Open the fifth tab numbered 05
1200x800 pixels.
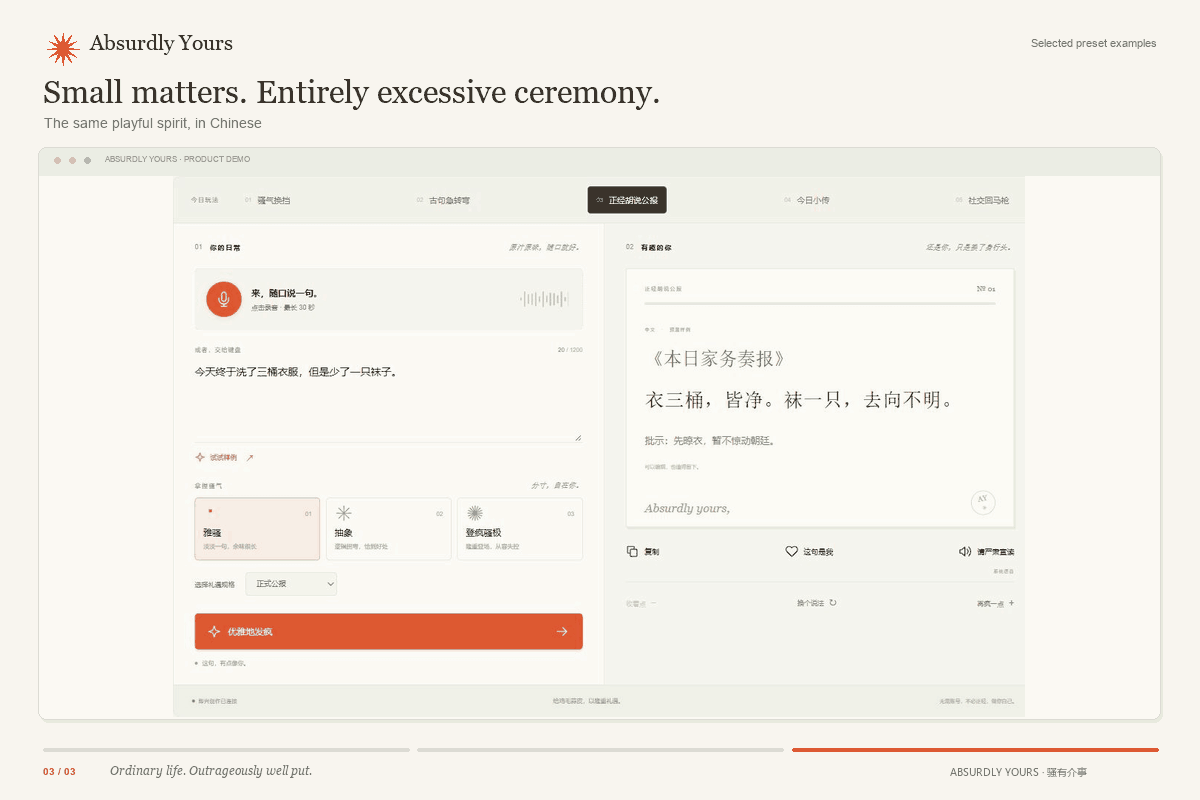coord(982,200)
